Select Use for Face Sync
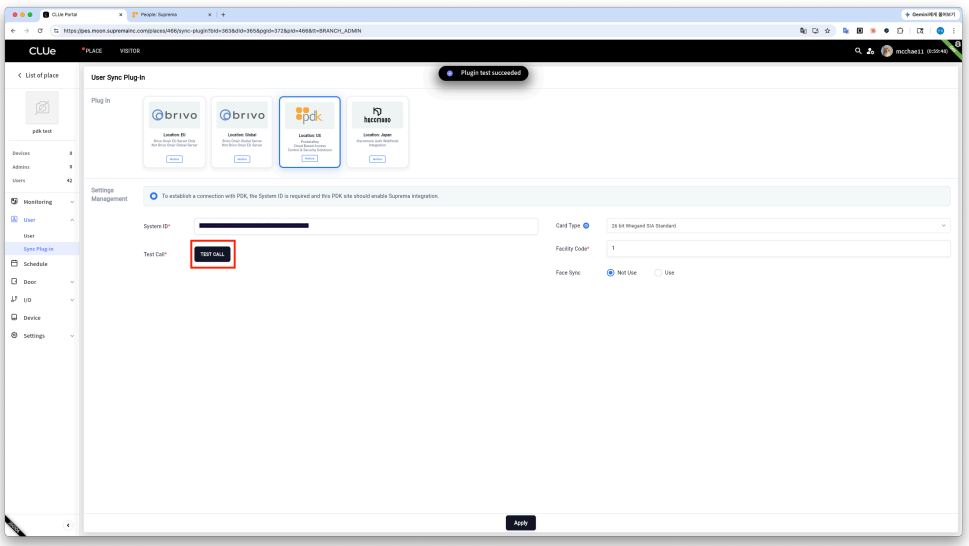Screen dimensions: 969x546 pyautogui.click(x=658, y=272)
